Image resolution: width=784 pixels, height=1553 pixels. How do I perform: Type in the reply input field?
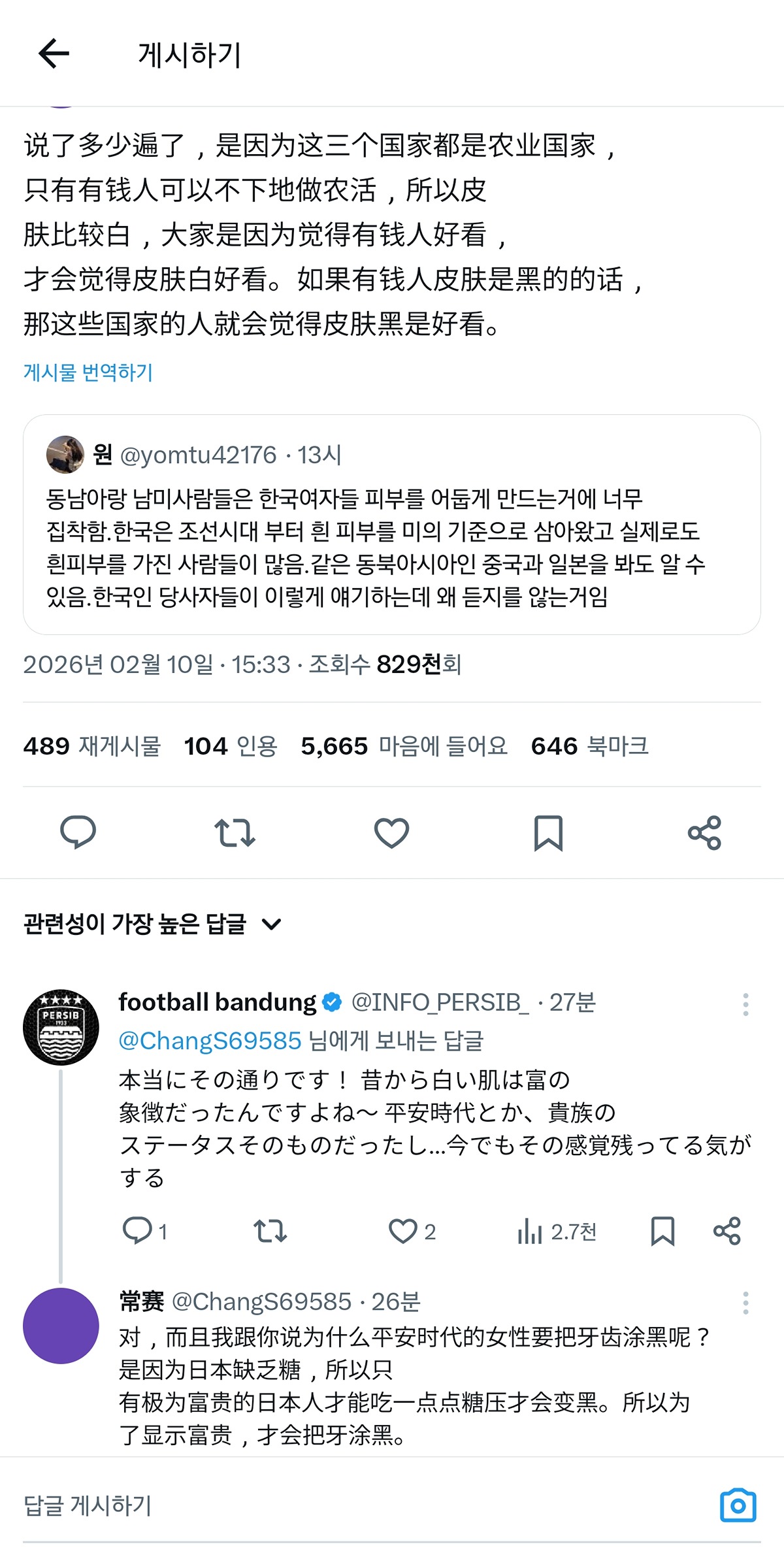pos(327,1505)
